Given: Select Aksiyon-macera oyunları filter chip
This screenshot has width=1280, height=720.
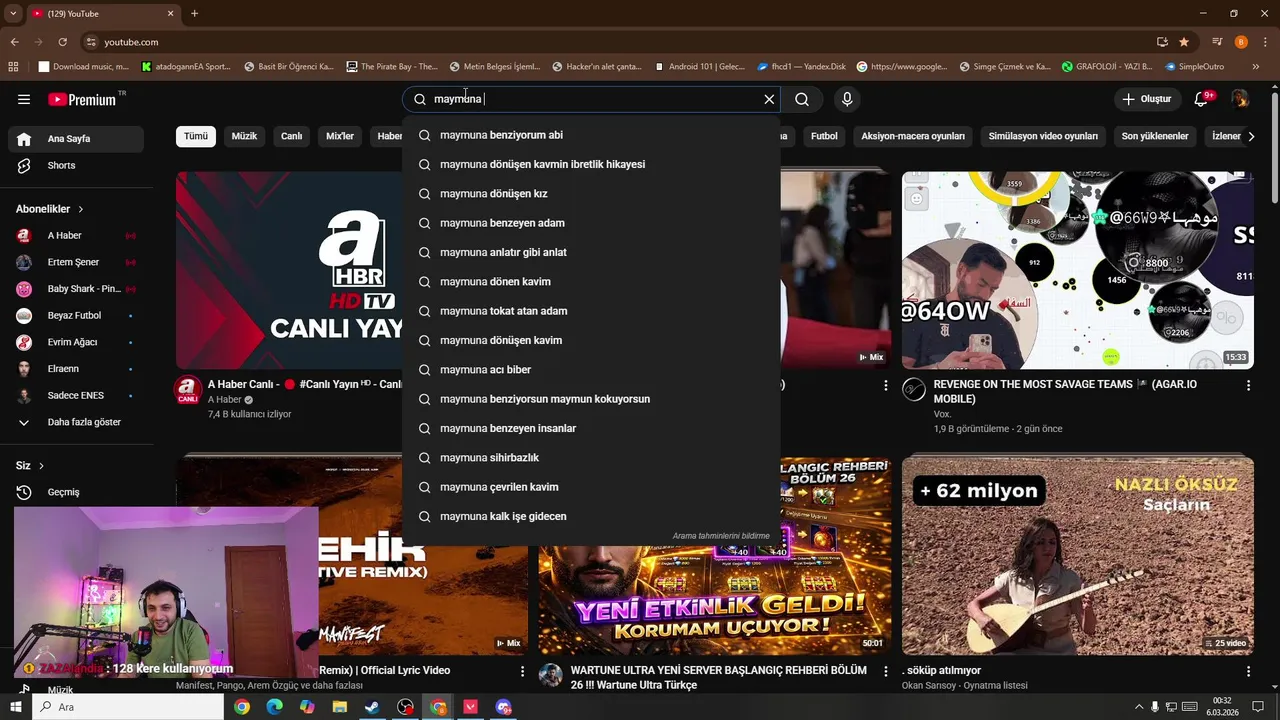Looking at the screenshot, I should pyautogui.click(x=913, y=136).
